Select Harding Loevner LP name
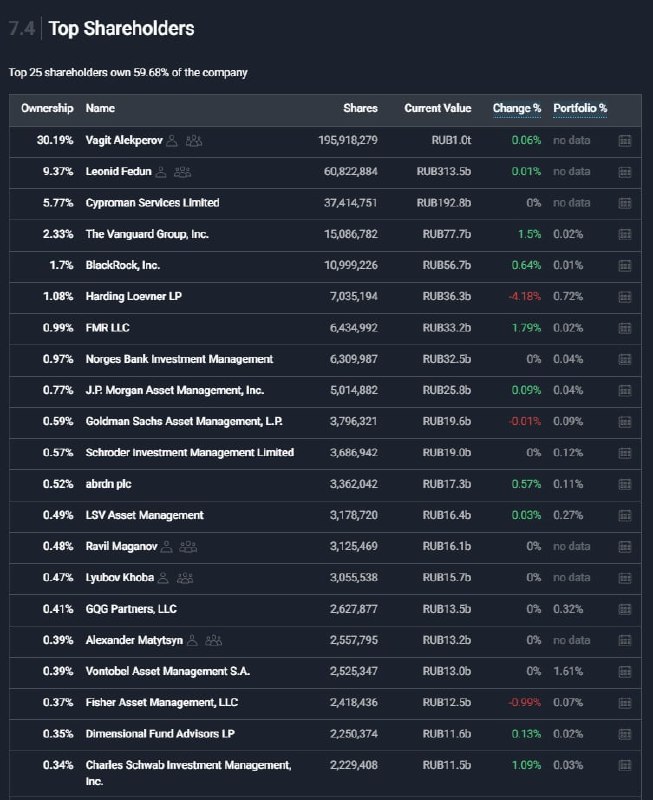This screenshot has height=800, width=653. pyautogui.click(x=134, y=296)
